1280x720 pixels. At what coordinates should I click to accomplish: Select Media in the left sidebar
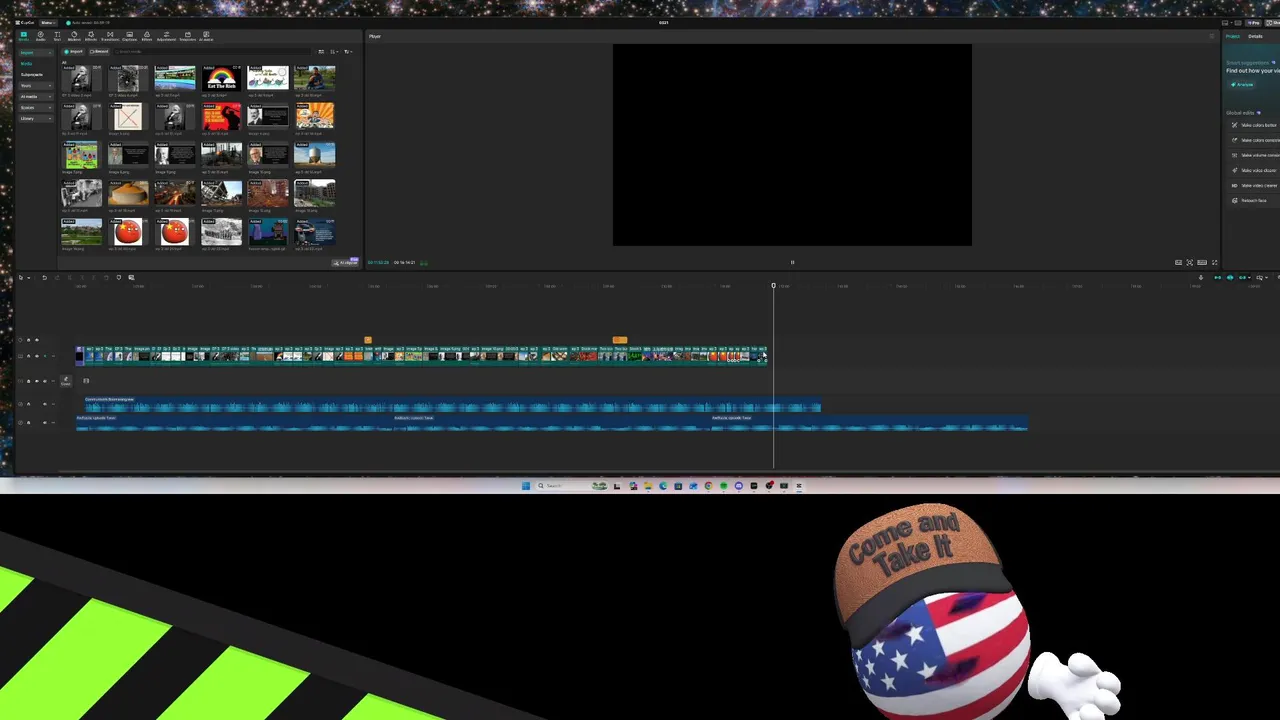[x=26, y=64]
